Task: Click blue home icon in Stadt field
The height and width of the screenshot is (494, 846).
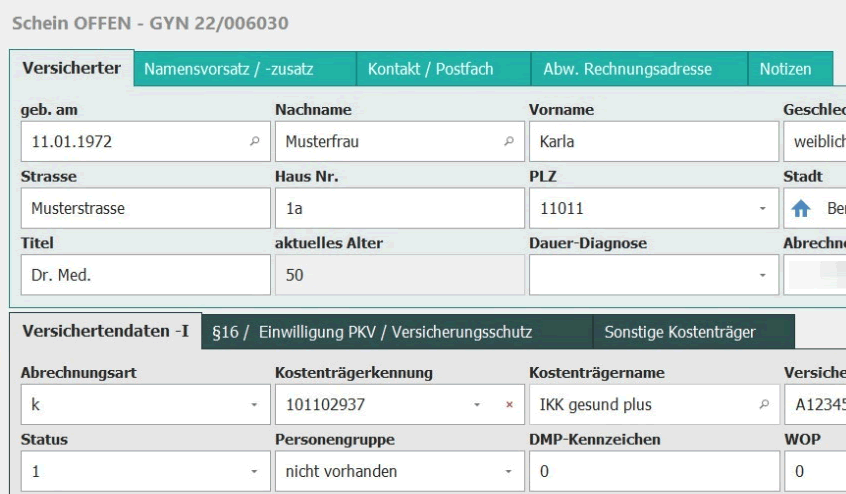Action: click(800, 209)
